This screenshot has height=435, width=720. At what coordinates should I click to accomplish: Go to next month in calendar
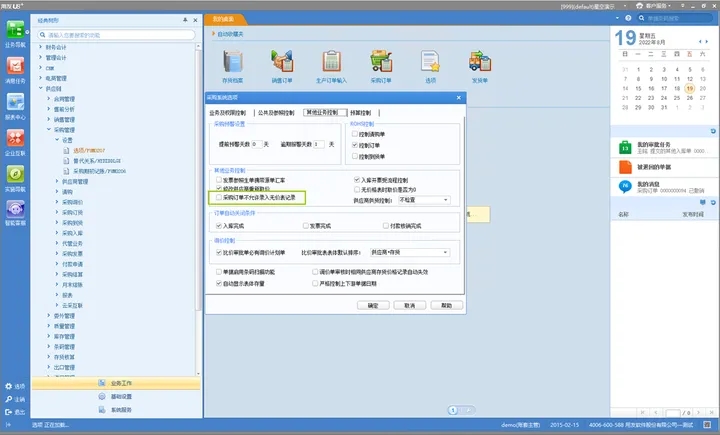707,42
